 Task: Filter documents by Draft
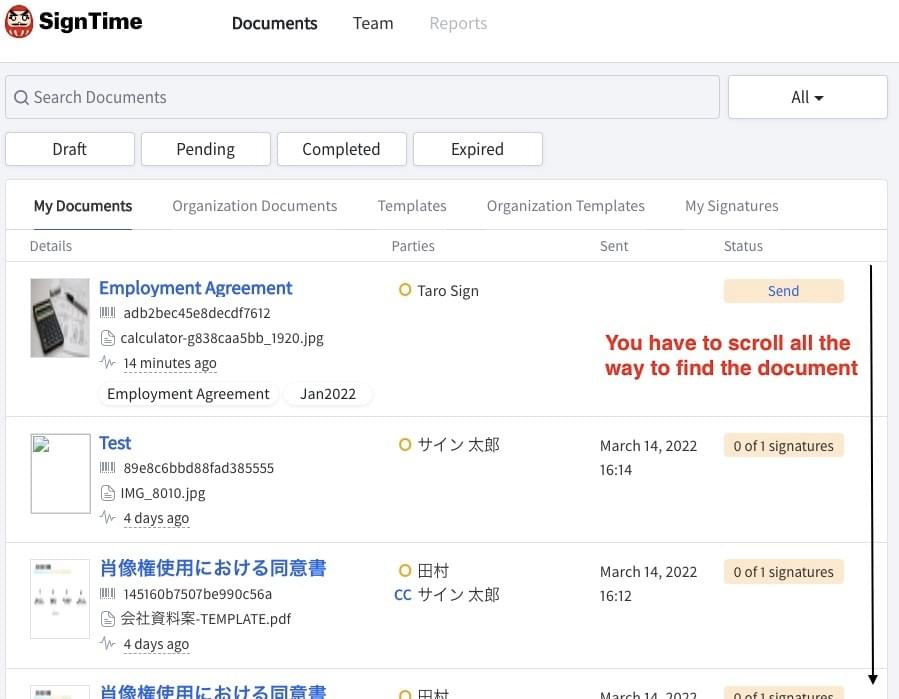pyautogui.click(x=70, y=149)
